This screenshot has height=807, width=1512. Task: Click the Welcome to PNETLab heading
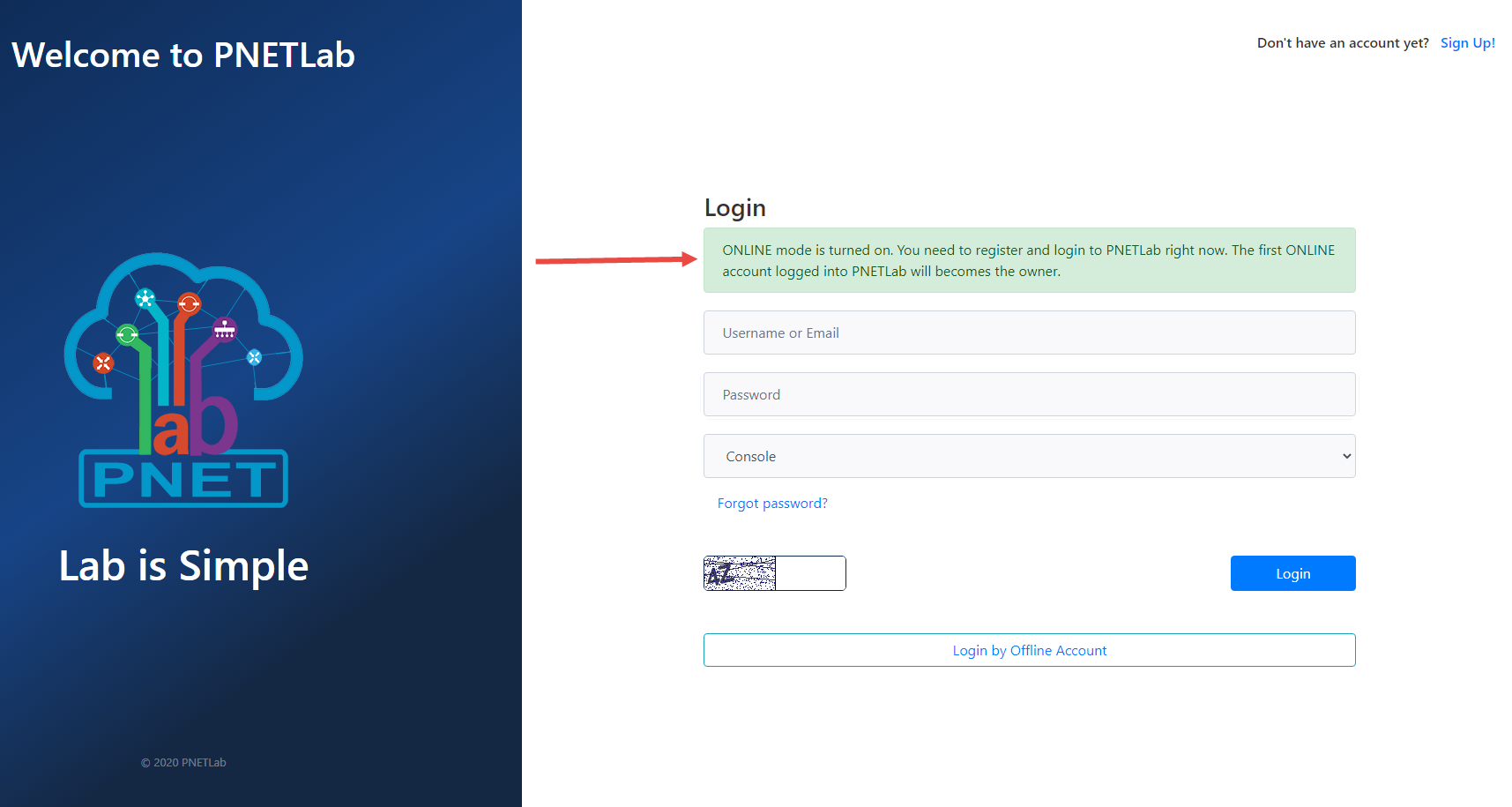[183, 56]
